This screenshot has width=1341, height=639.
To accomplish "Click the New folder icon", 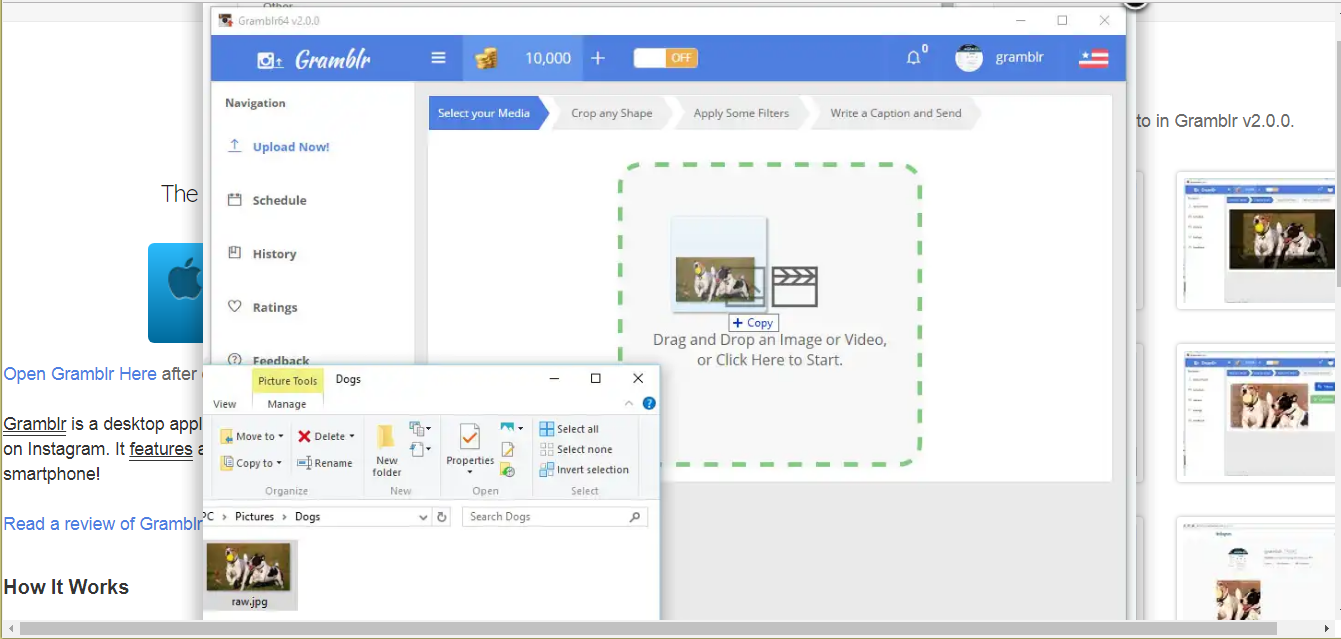I will [386, 449].
